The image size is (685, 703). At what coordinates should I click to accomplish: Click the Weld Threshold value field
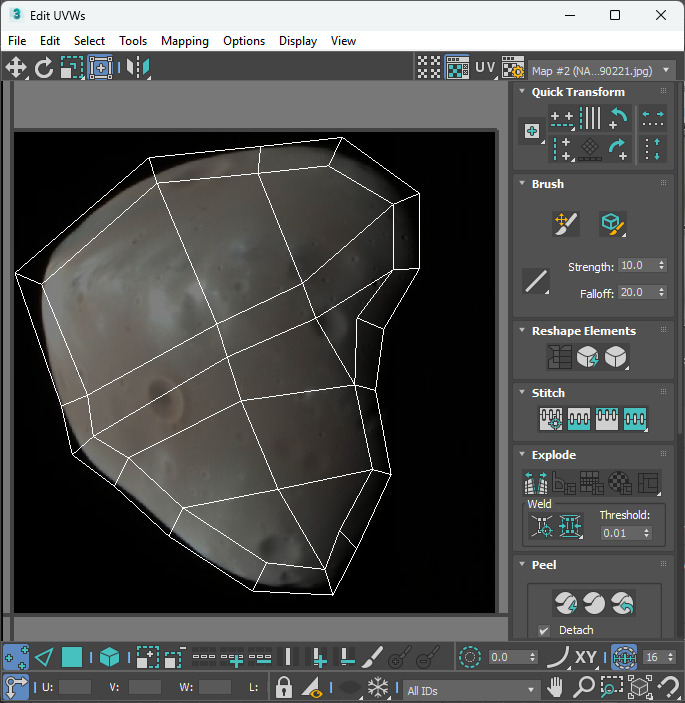621,533
